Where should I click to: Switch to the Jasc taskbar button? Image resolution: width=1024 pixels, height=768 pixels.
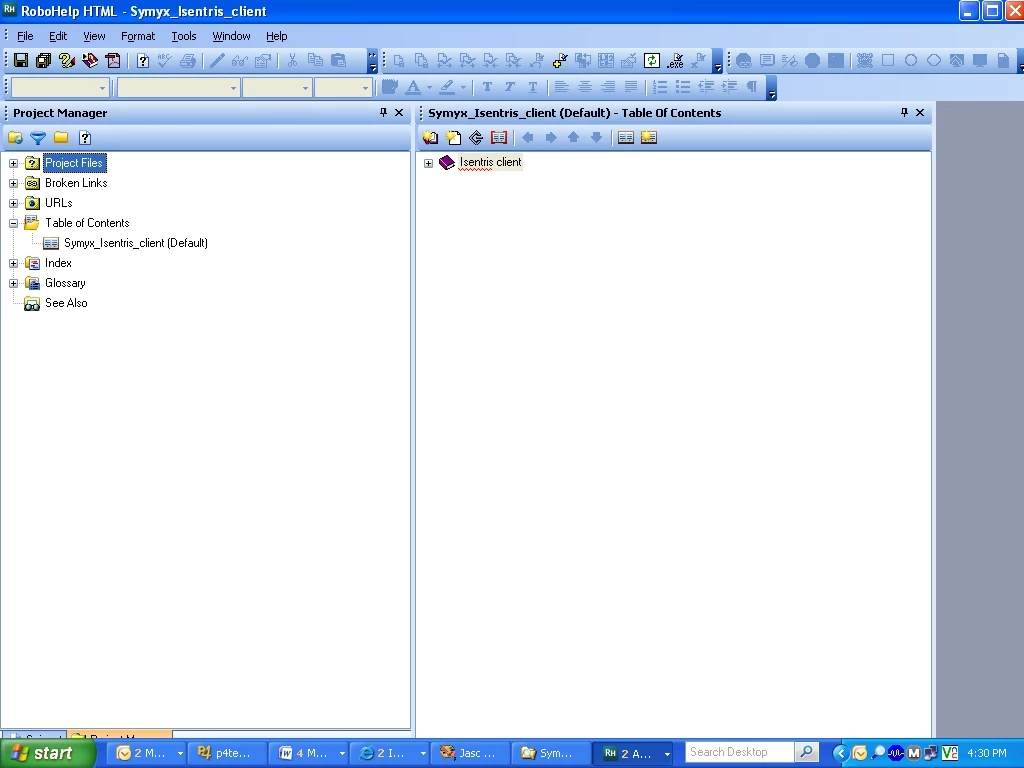pos(469,753)
